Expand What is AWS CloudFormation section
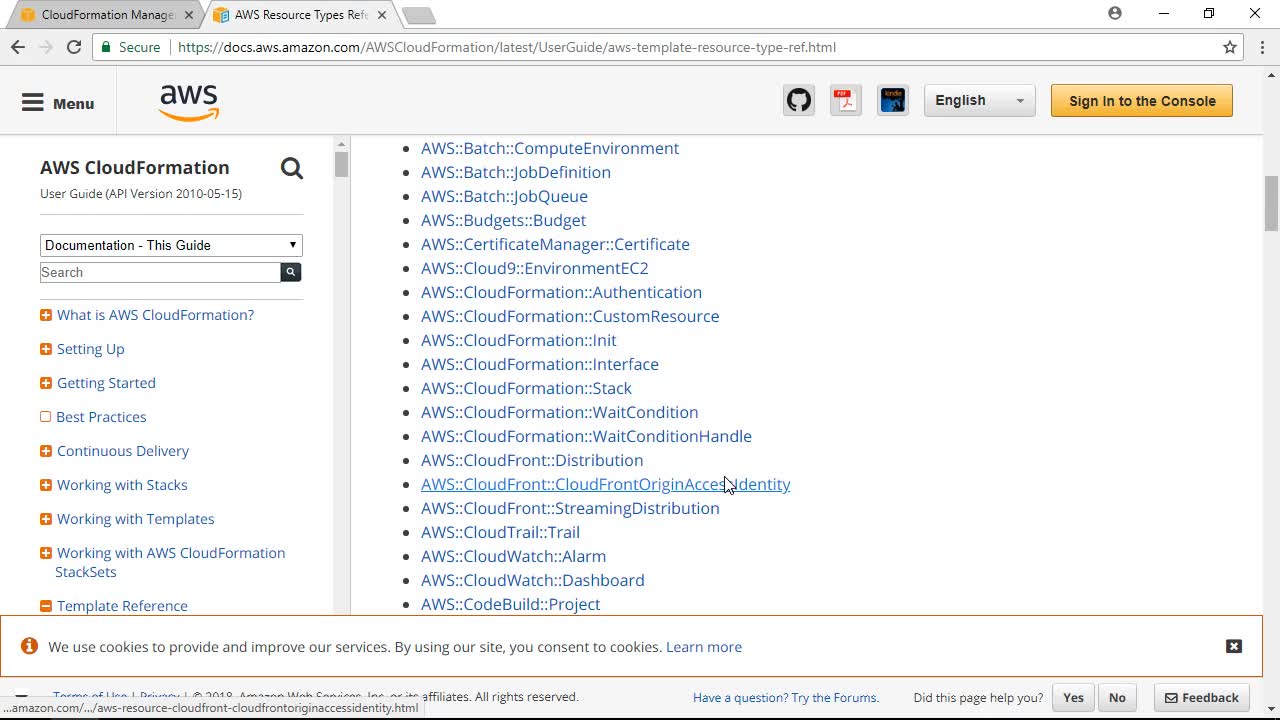 click(x=45, y=315)
